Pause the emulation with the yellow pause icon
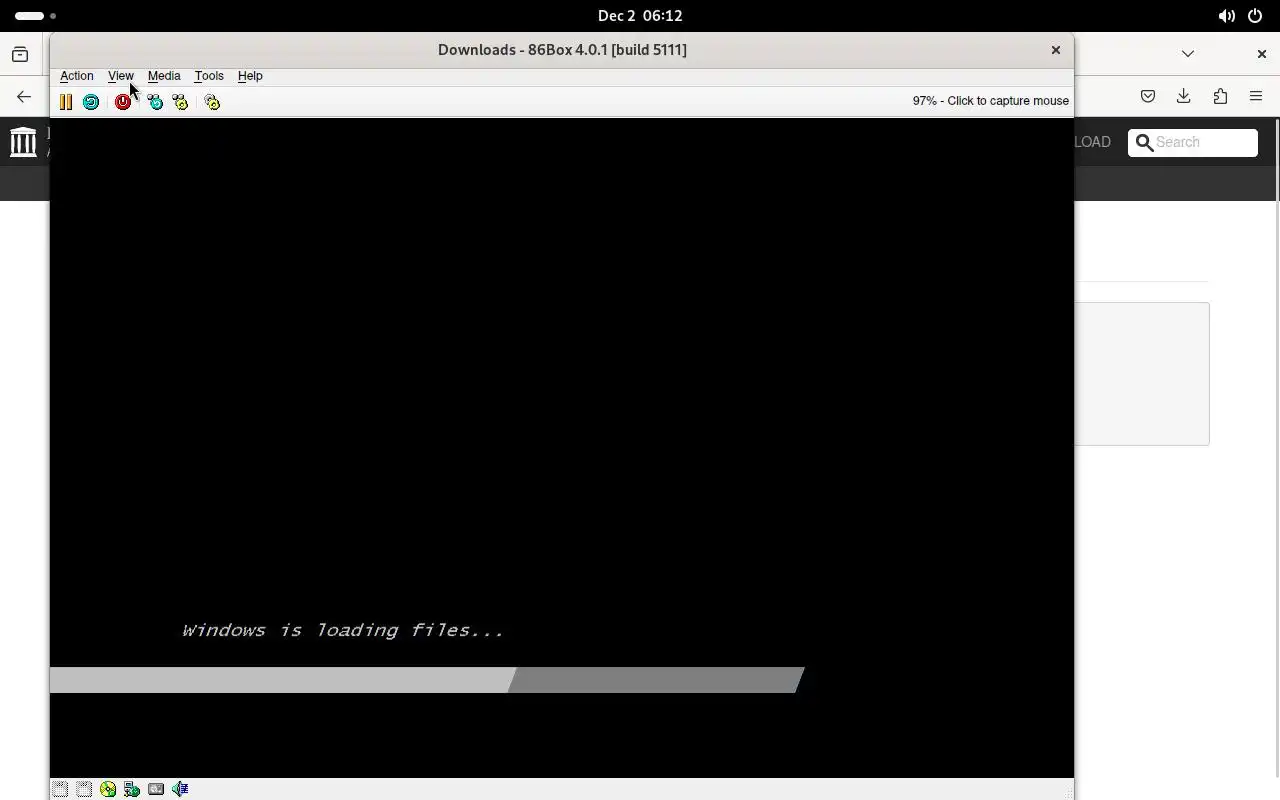 pos(66,102)
